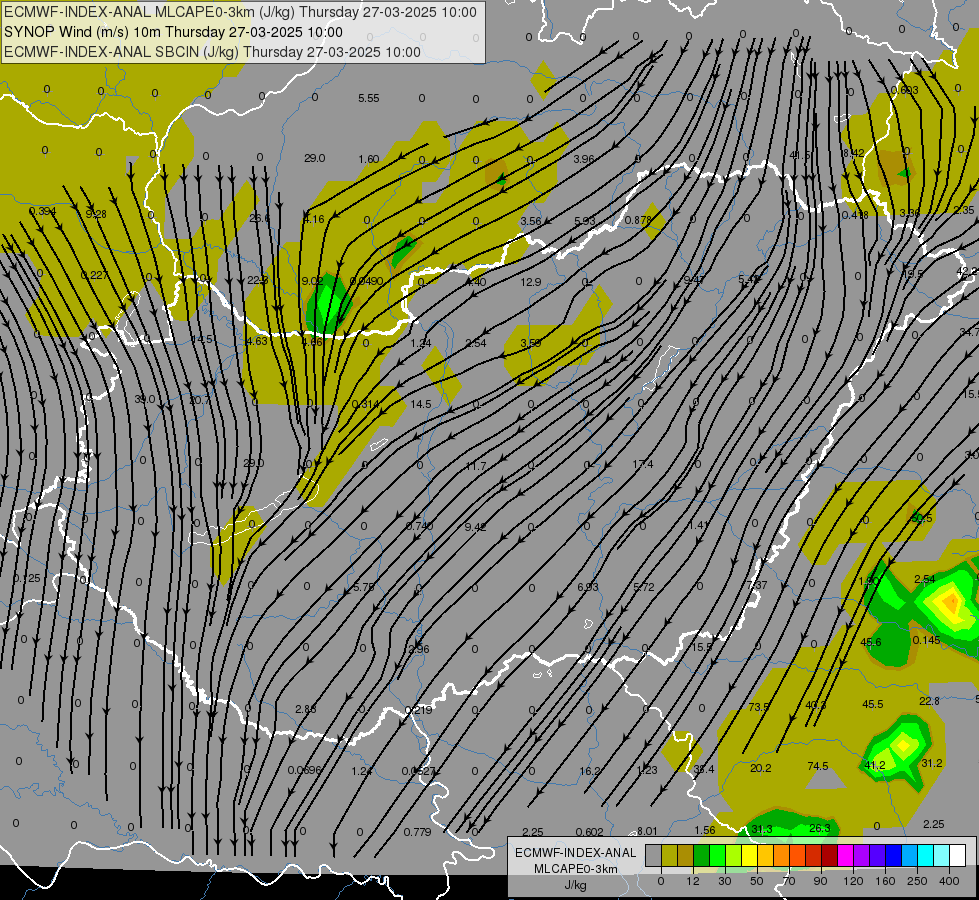Viewport: 979px width, 900px height.
Task: Click the magenta swatch in the color scale
Action: [x=845, y=856]
